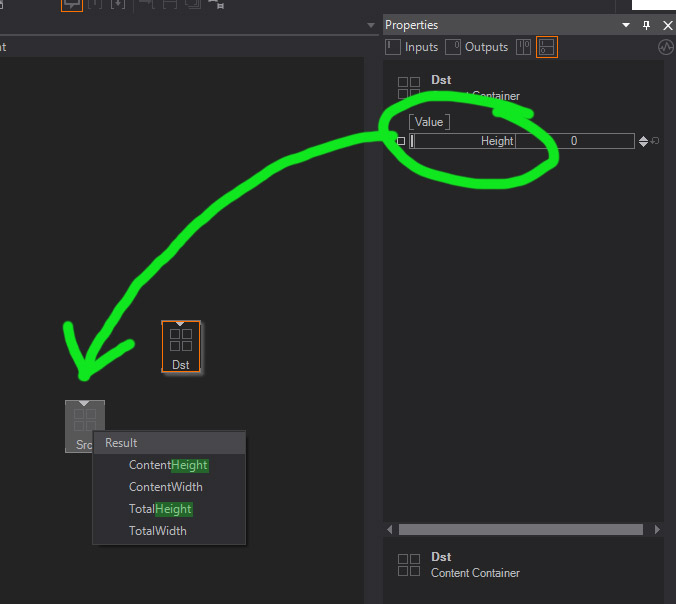676x604 pixels.
Task: Select the orange-highlighted properties layout icon
Action: [x=547, y=47]
